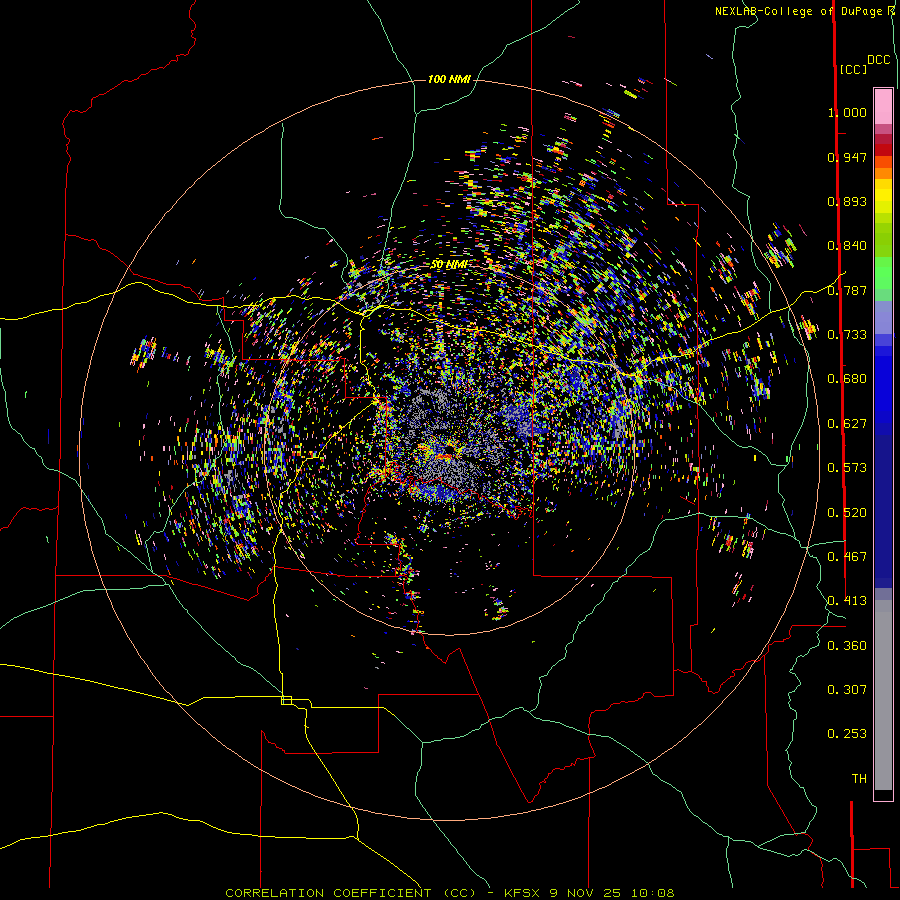Image resolution: width=900 pixels, height=900 pixels.
Task: Pick the red segment of the color bar
Action: (x=883, y=149)
